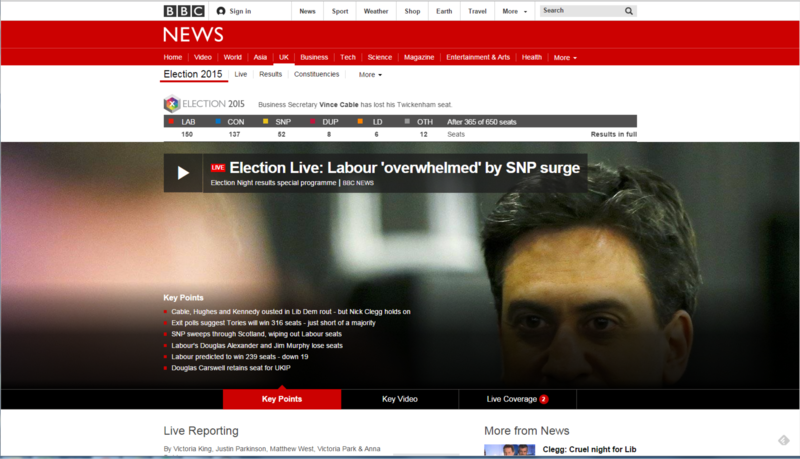Viewport: 800px width, 459px height.
Task: Open Weather in the top bar
Action: click(x=376, y=11)
